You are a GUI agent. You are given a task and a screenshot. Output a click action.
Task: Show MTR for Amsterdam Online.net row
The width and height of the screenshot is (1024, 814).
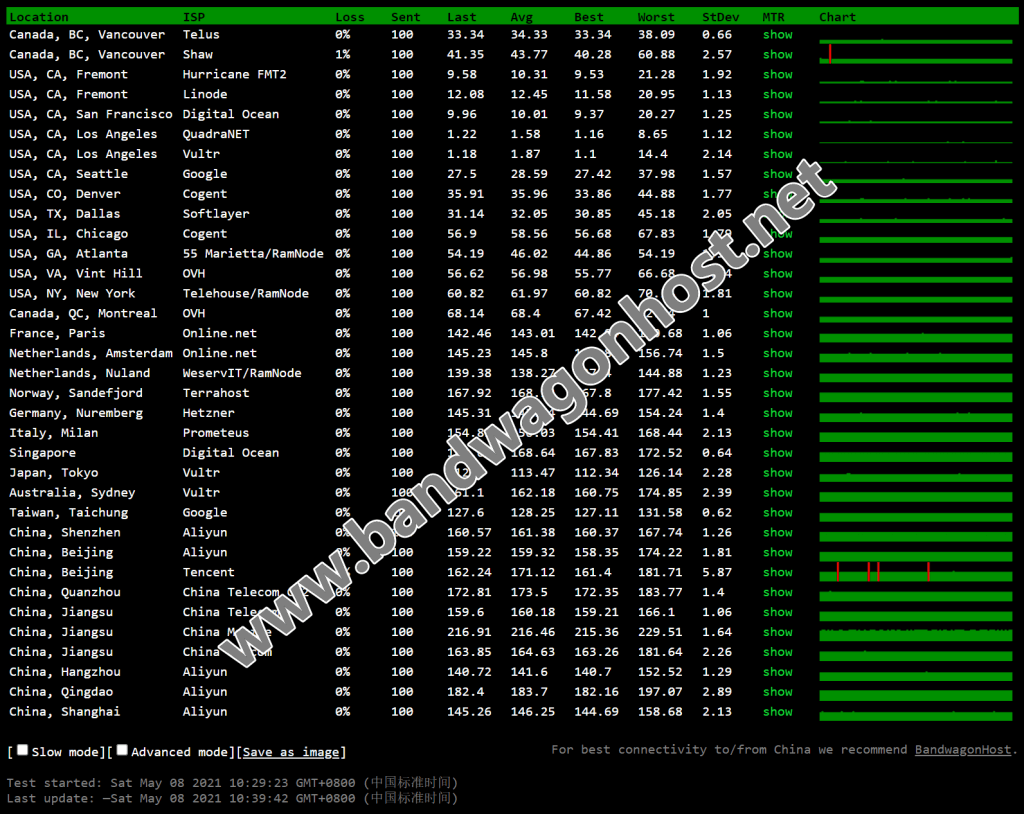(x=778, y=353)
